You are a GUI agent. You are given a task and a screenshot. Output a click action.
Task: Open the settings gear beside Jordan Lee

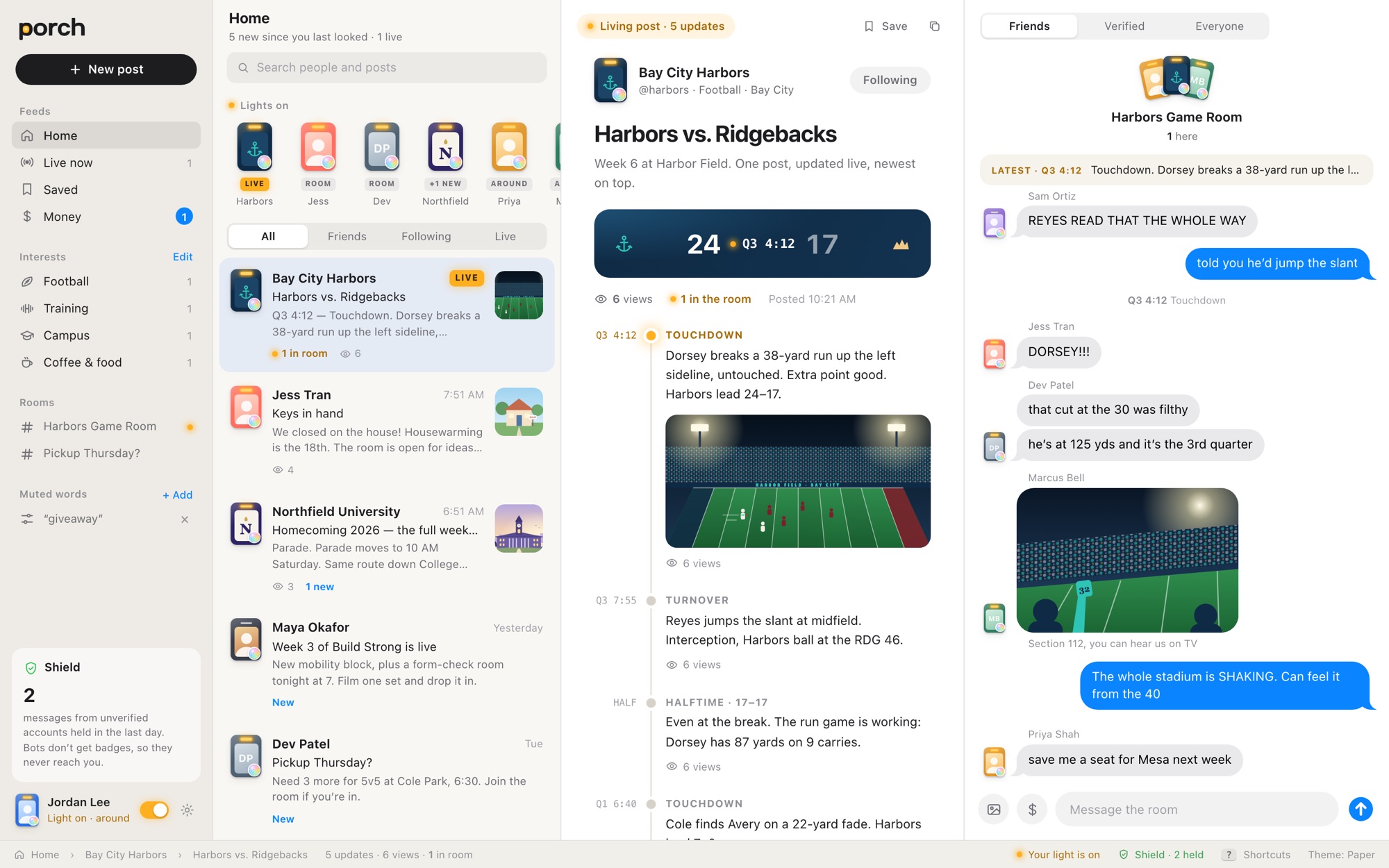click(187, 810)
